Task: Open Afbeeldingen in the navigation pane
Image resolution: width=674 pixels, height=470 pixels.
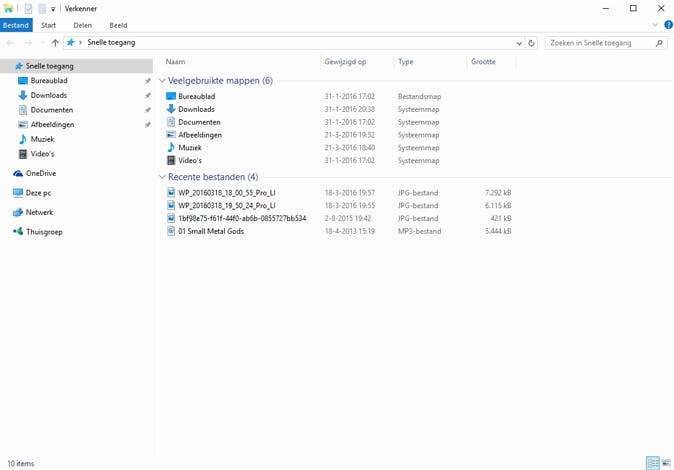Action: [52, 124]
